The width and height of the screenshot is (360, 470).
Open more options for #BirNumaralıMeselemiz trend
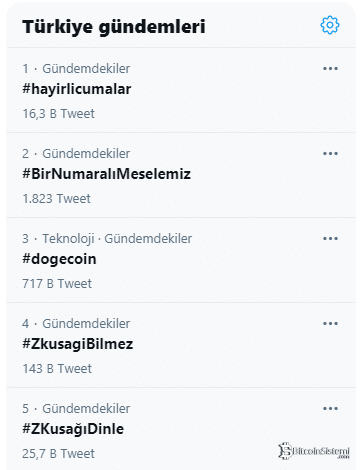330,153
